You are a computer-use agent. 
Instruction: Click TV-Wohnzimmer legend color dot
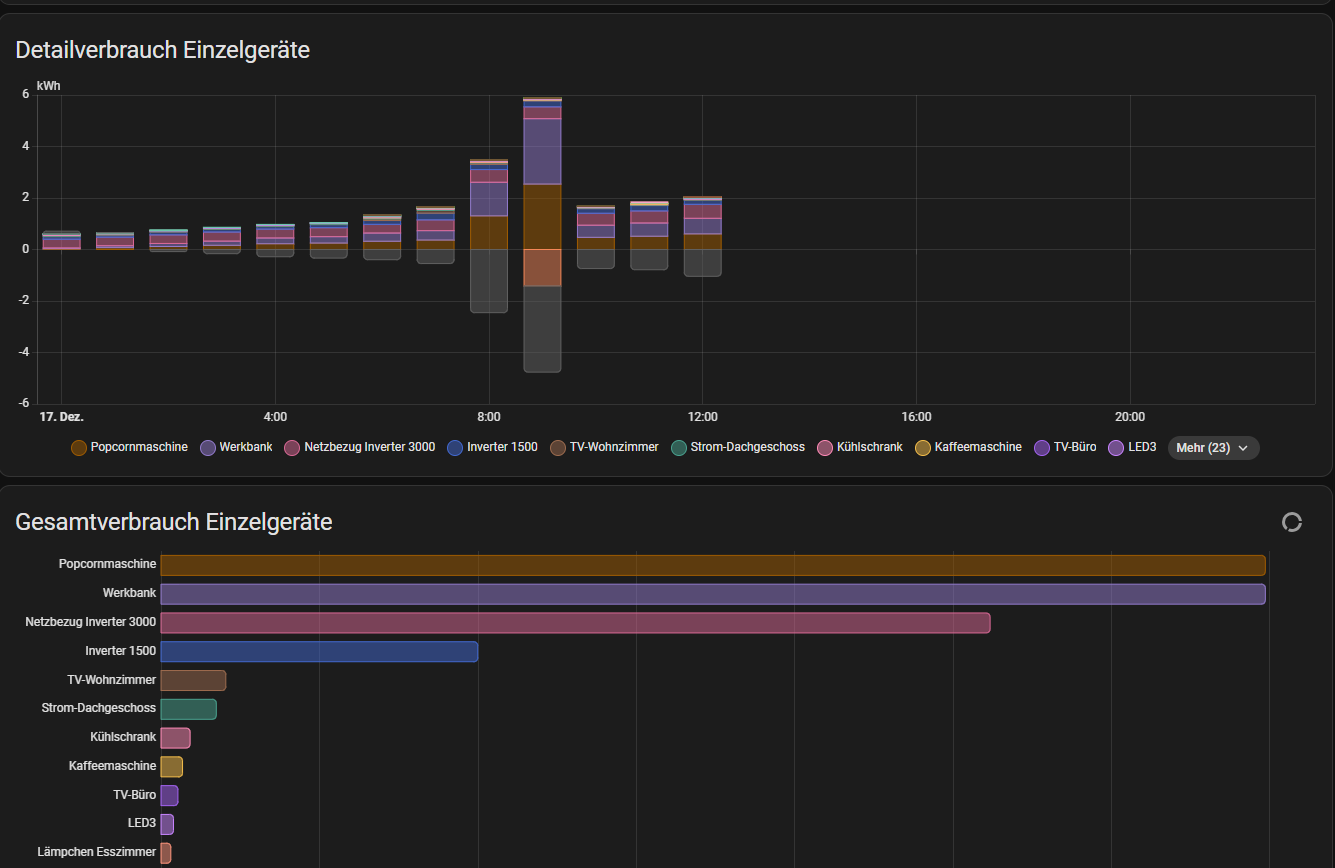[558, 448]
